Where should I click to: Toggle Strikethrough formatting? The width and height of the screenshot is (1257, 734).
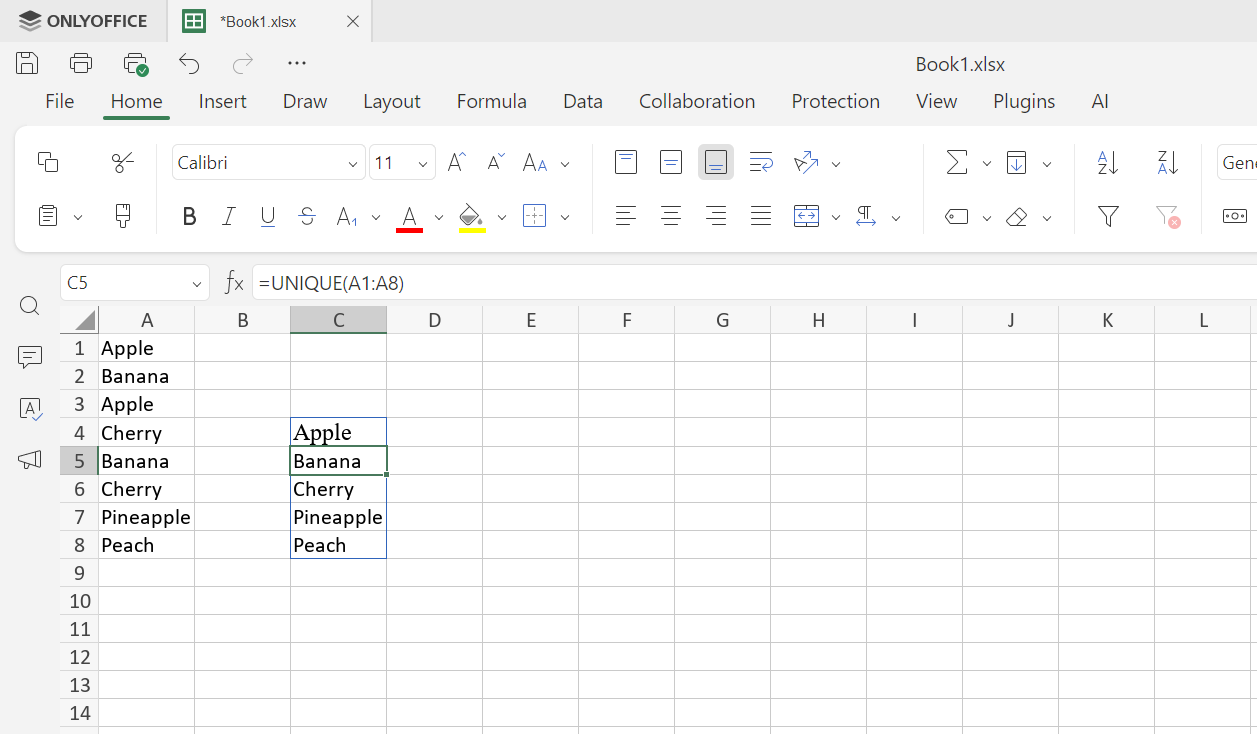click(x=307, y=216)
